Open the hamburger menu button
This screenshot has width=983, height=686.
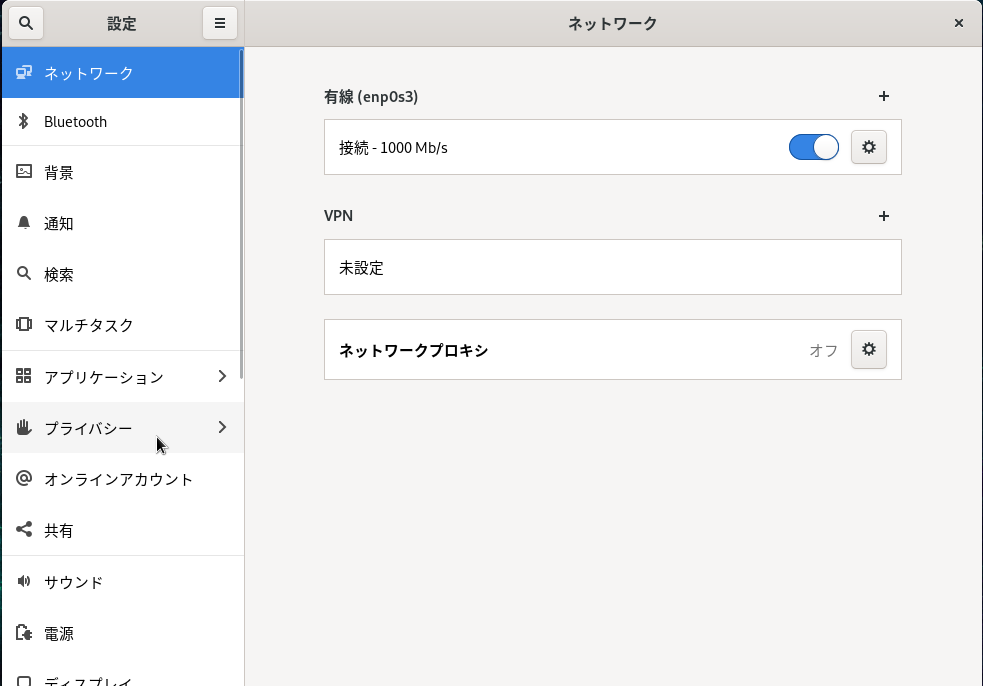[220, 23]
